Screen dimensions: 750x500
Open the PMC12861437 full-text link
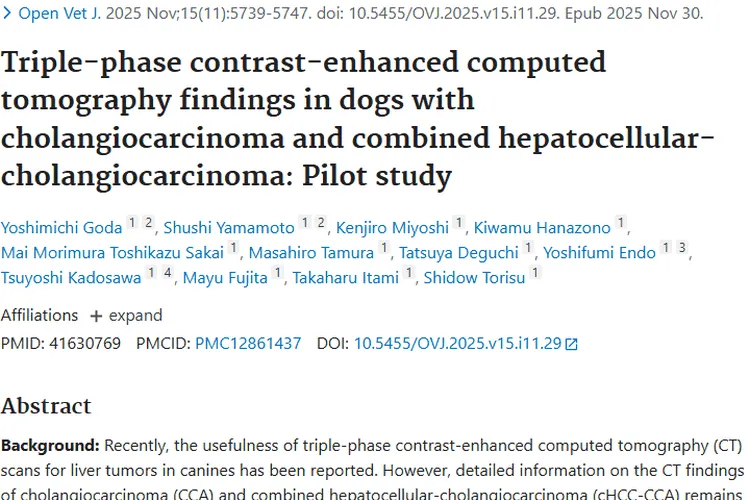[248, 343]
